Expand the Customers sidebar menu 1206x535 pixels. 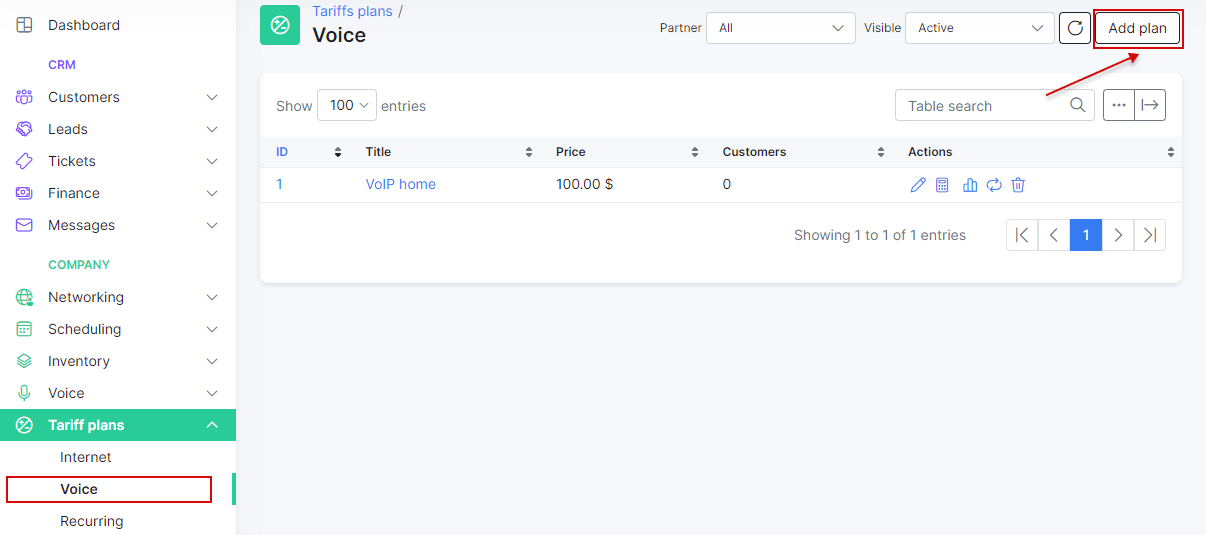click(118, 97)
